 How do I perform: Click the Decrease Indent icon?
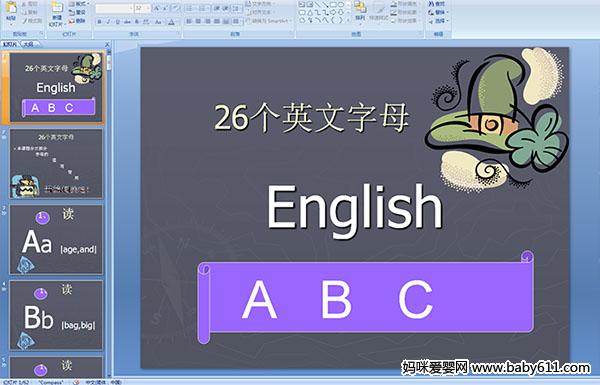[217, 8]
